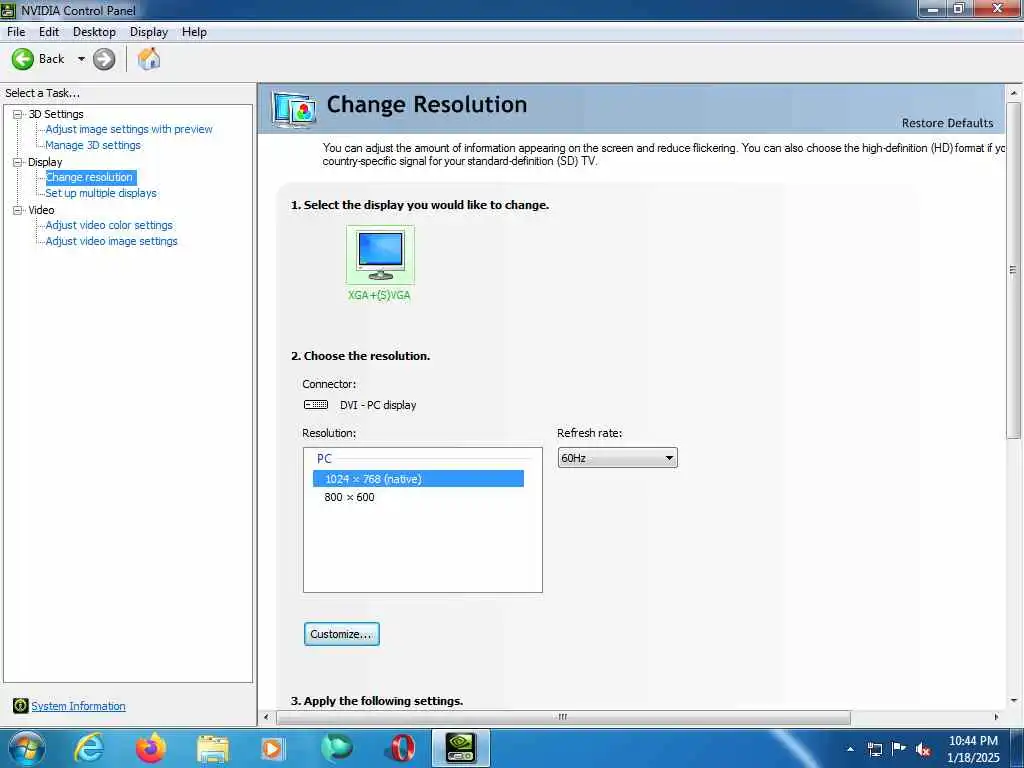Click the PC resolution group header
This screenshot has height=768, width=1024.
(325, 458)
